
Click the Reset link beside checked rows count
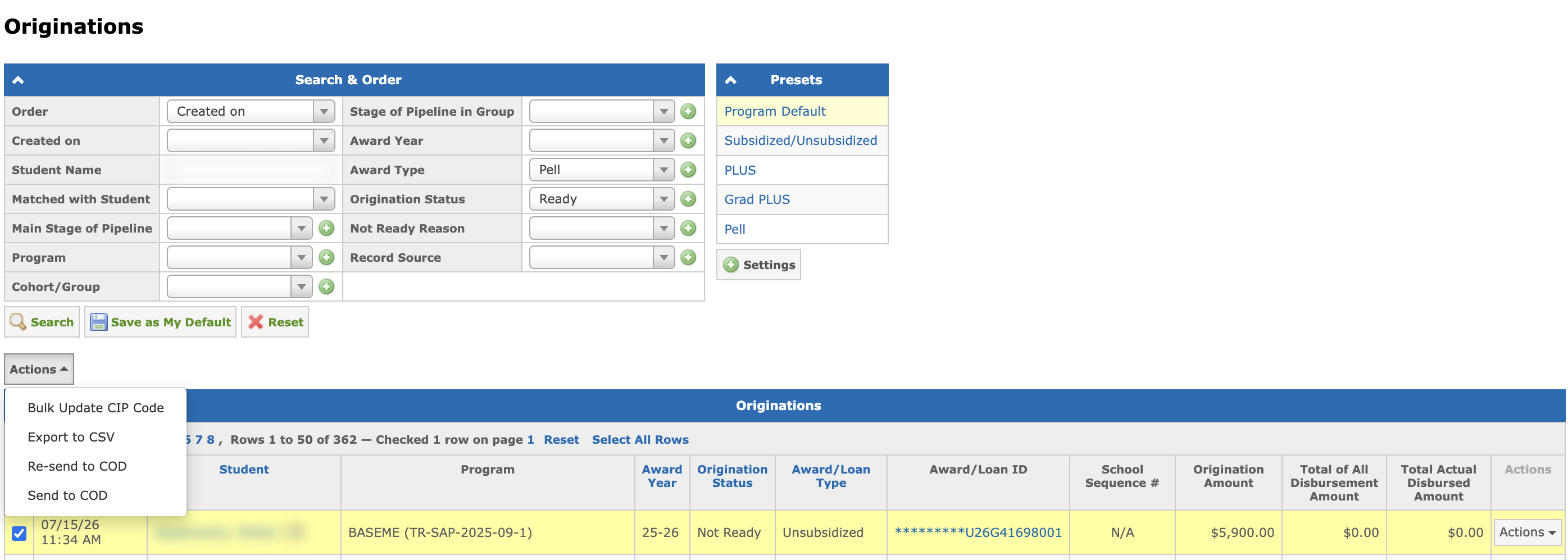coord(561,439)
